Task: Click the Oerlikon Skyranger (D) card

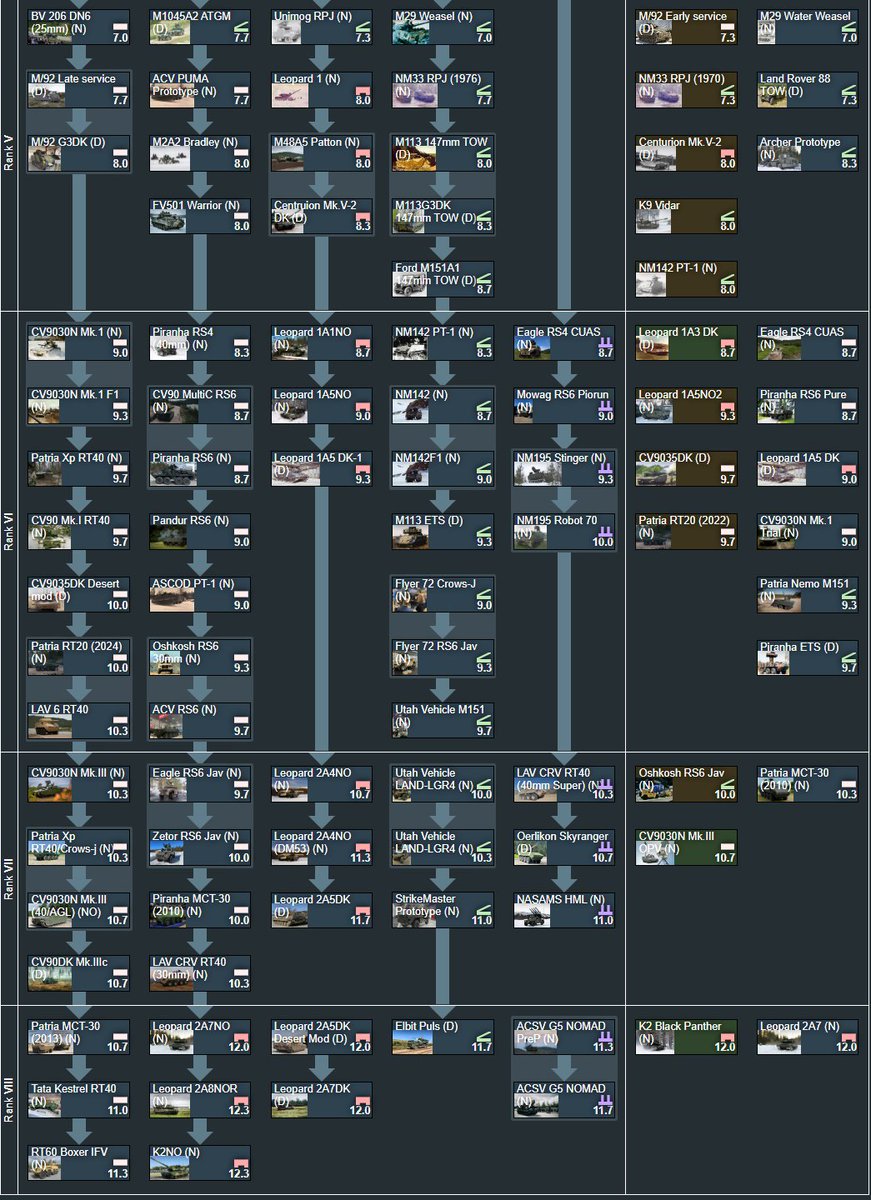Action: pos(565,846)
